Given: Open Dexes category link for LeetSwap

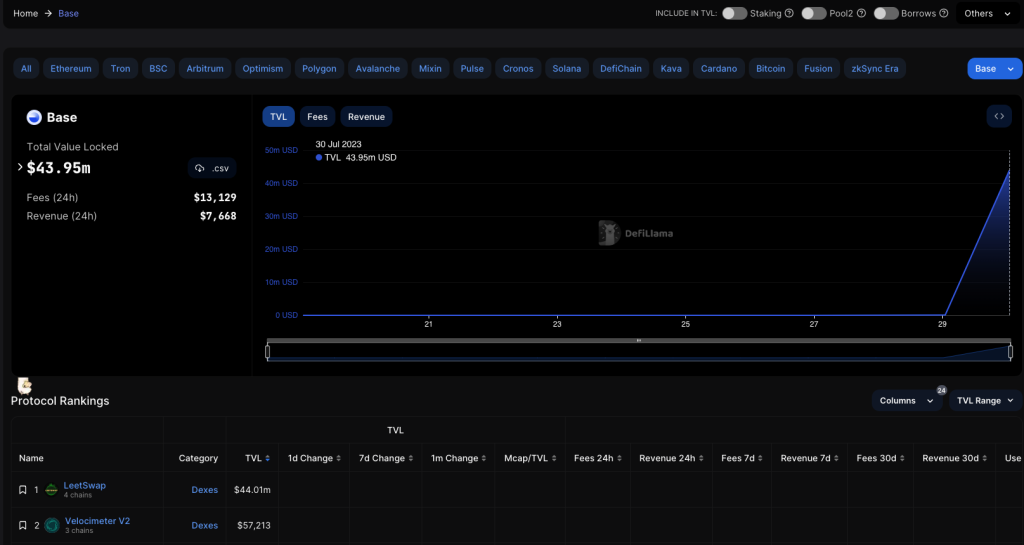Looking at the screenshot, I should (x=204, y=490).
